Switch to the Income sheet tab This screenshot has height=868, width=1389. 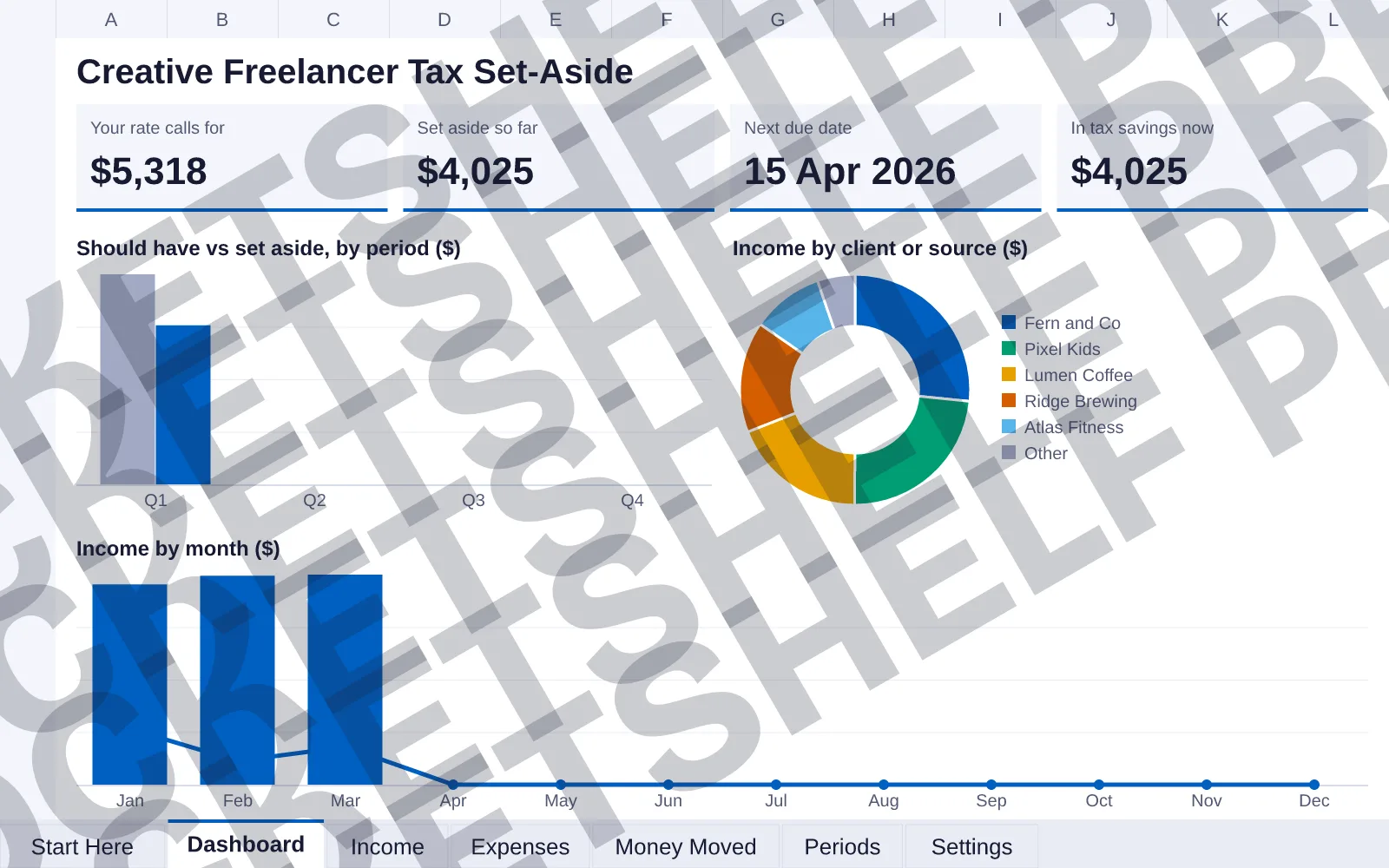click(x=387, y=846)
